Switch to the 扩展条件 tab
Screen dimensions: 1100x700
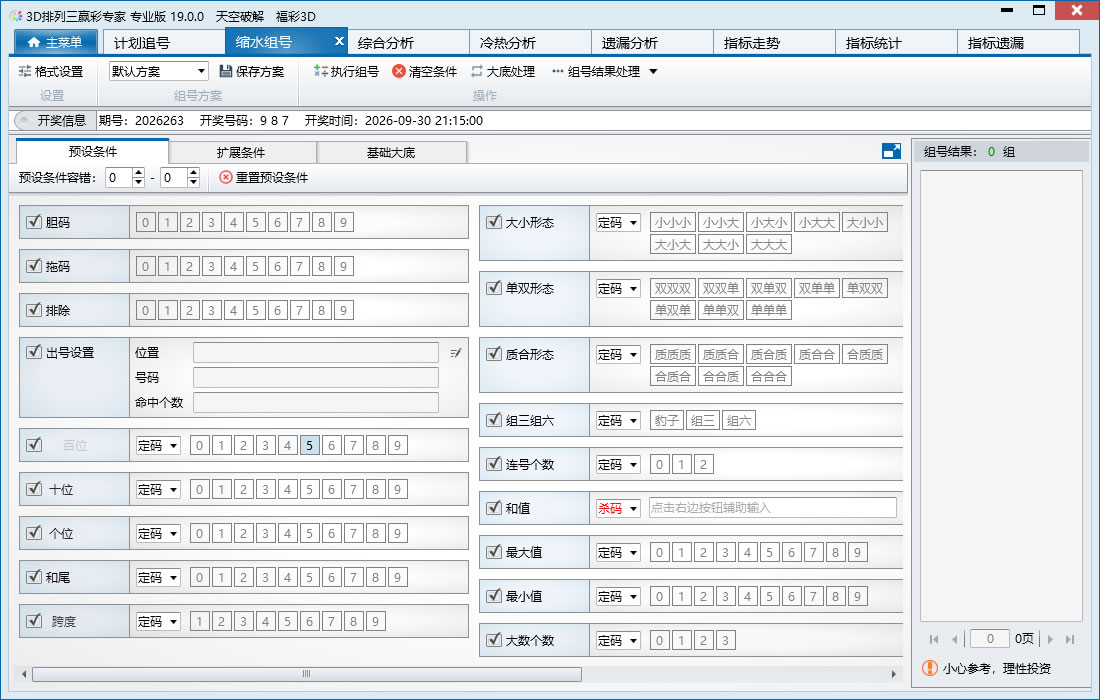coord(242,152)
